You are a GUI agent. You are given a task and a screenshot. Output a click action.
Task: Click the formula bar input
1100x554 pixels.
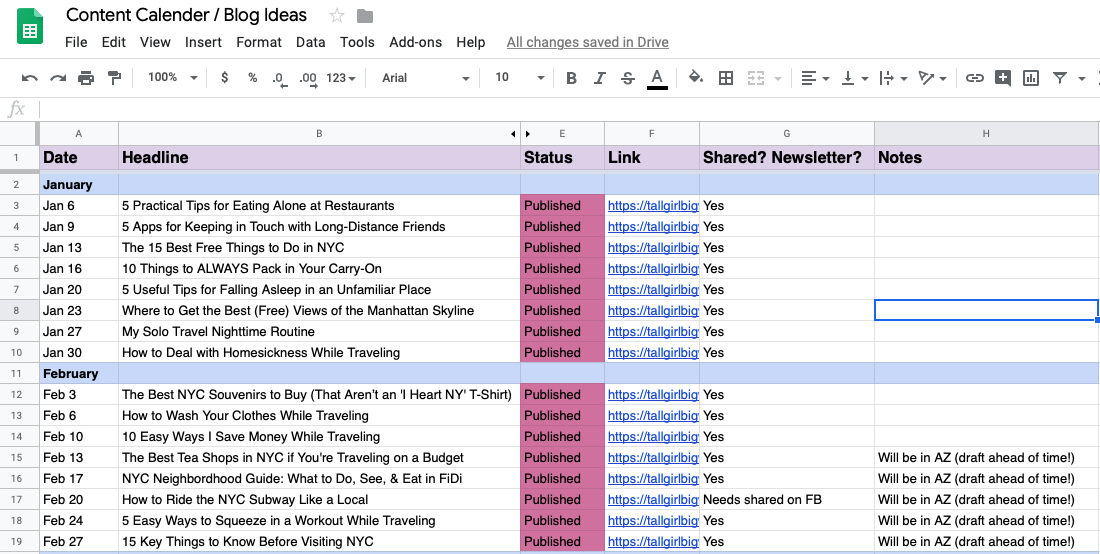[x=570, y=109]
